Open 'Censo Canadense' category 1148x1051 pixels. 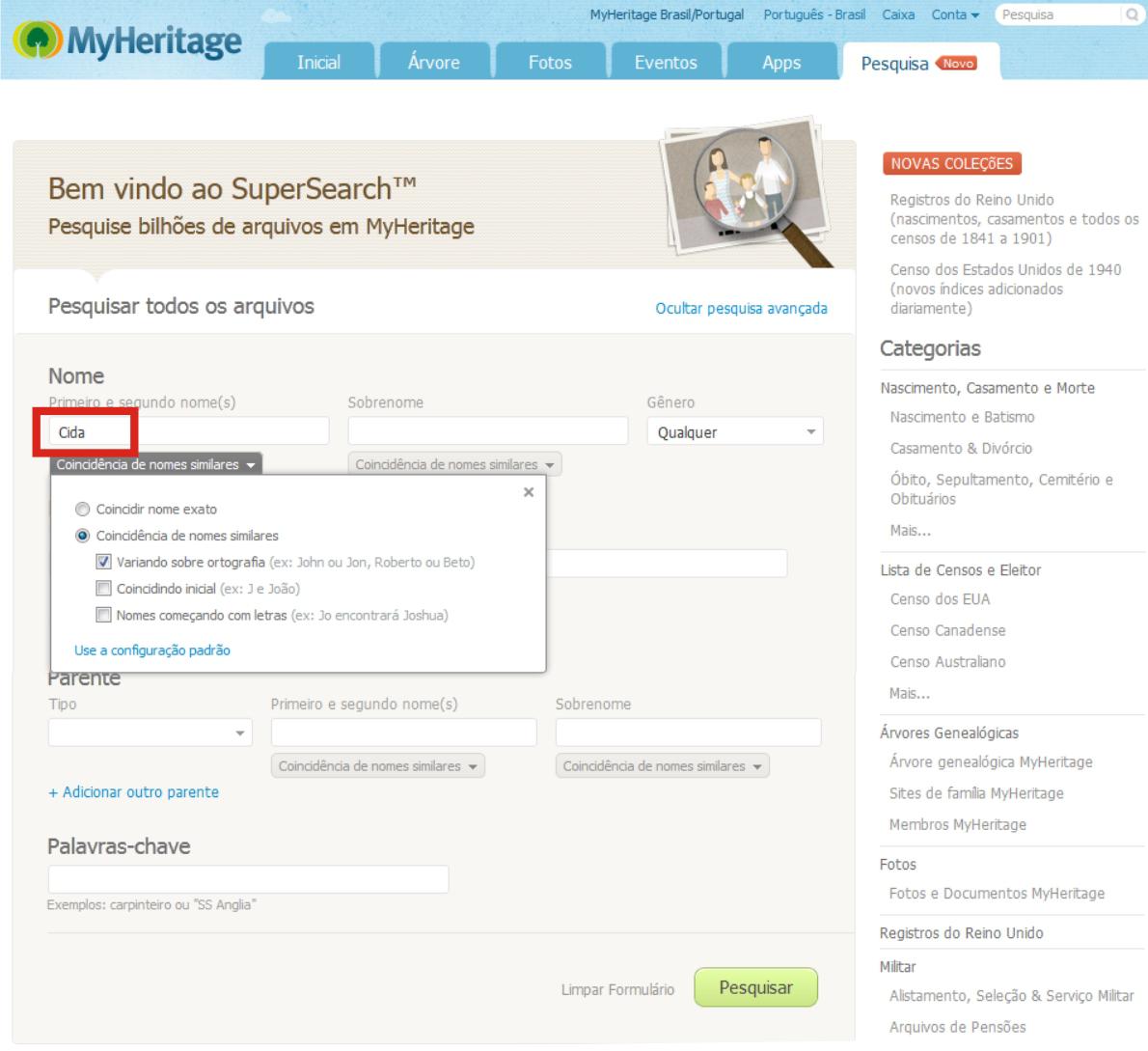point(947,630)
